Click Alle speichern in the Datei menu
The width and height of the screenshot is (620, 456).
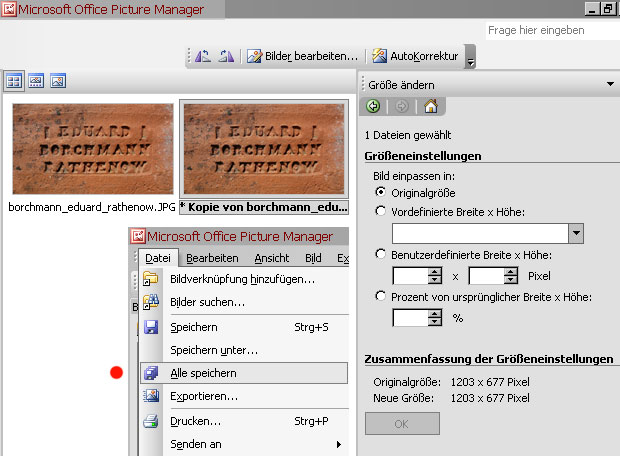pyautogui.click(x=203, y=373)
